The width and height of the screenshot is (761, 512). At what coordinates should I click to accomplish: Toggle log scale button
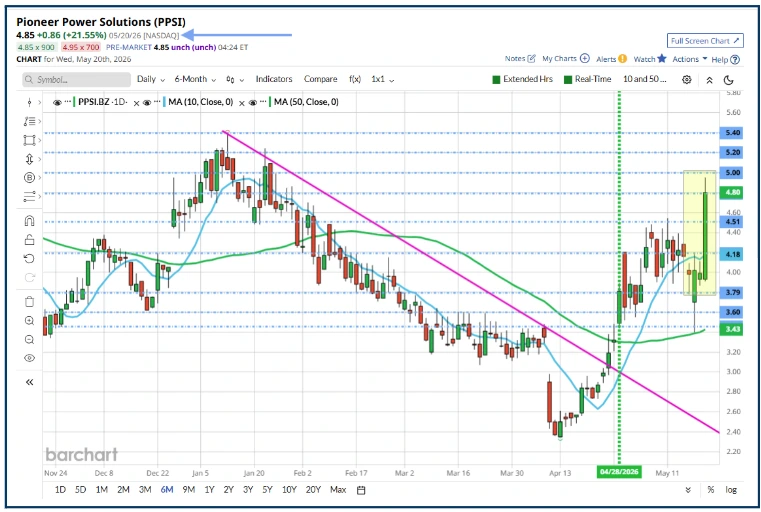pyautogui.click(x=731, y=490)
